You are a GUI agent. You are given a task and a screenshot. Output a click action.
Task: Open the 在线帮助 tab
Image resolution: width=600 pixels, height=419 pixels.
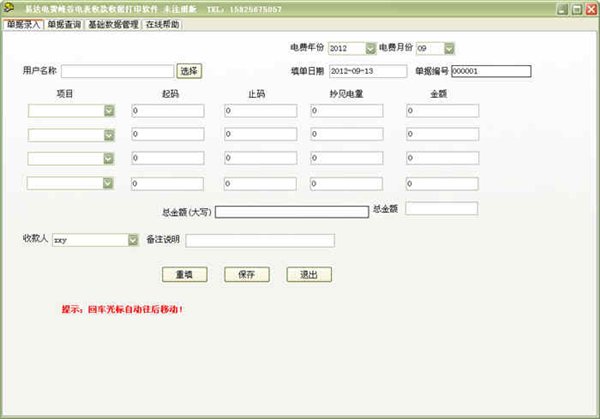coord(162,25)
